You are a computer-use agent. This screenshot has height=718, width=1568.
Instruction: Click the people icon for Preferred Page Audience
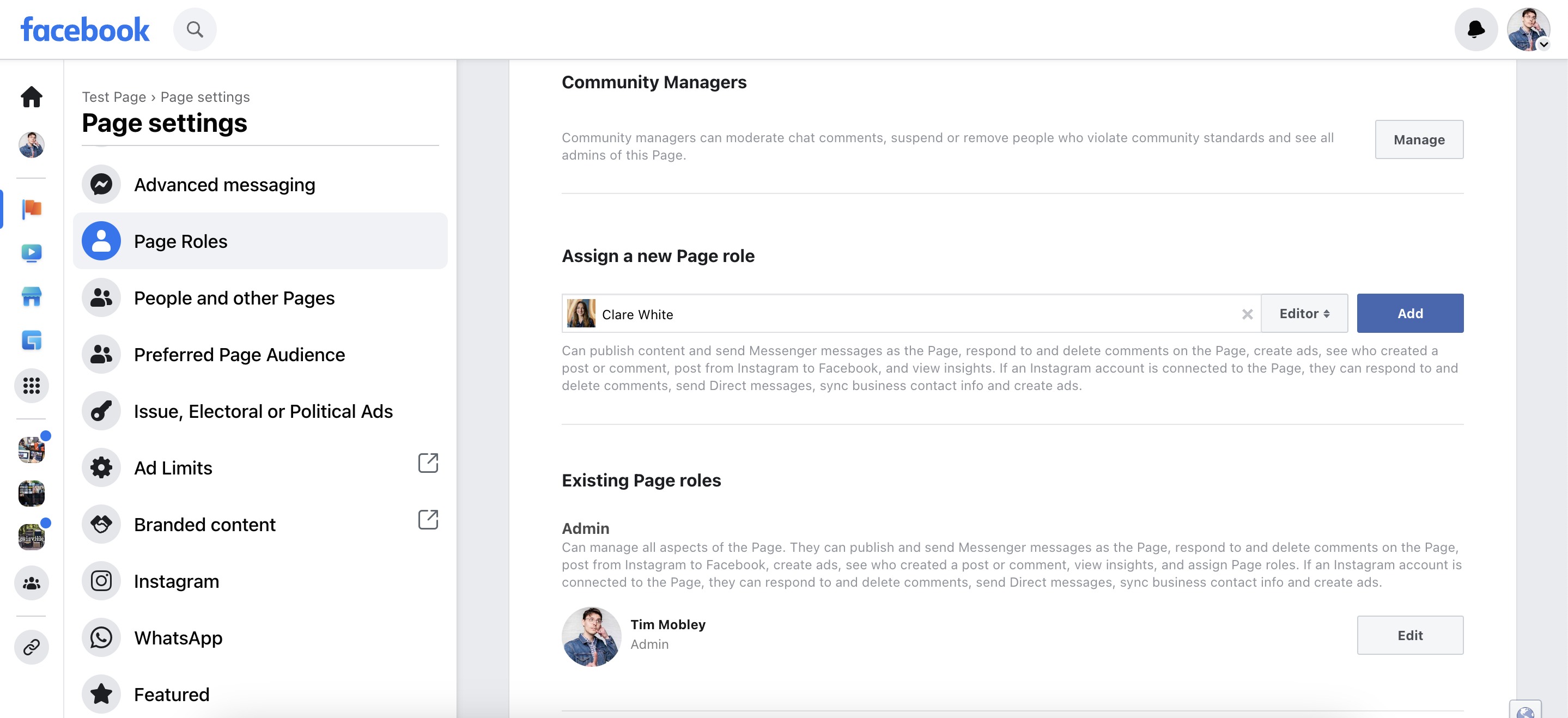point(101,354)
